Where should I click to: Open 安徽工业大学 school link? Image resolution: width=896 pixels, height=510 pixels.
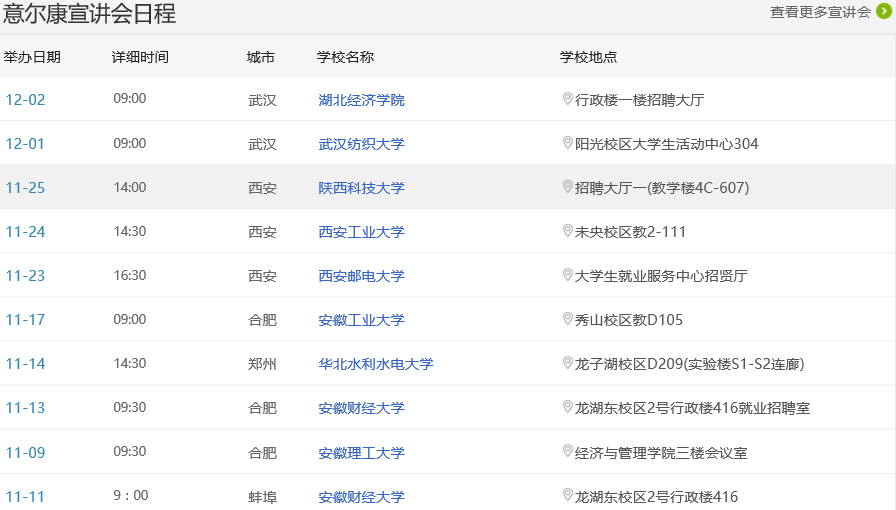(x=361, y=320)
